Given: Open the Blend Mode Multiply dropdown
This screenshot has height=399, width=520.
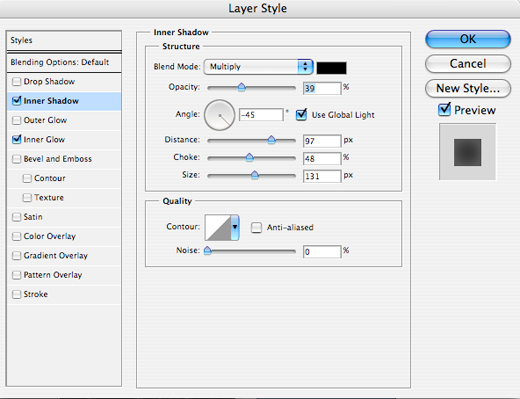Looking at the screenshot, I should tap(258, 67).
